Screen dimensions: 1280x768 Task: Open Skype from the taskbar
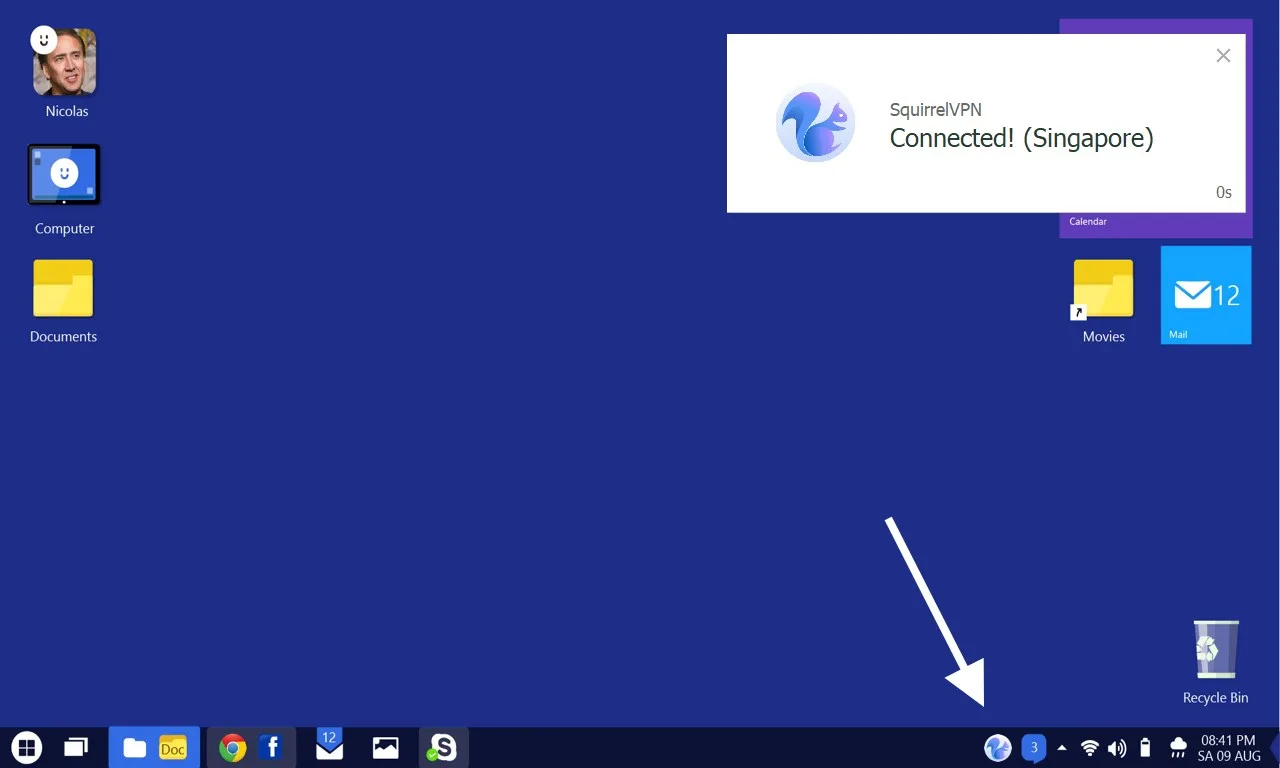pos(442,747)
